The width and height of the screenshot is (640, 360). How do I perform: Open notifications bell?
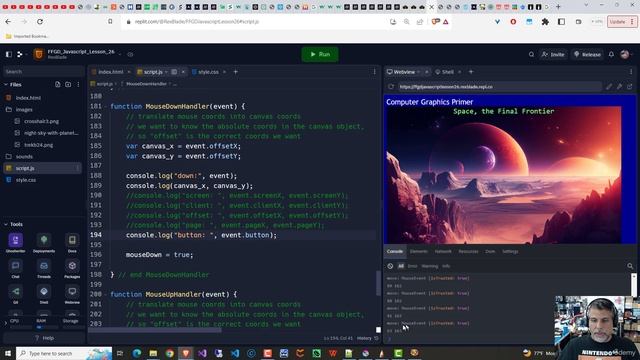coord(611,54)
